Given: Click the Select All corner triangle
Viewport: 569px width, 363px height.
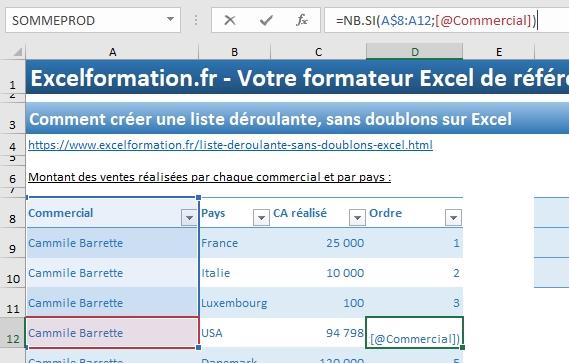Looking at the screenshot, I should (x=18, y=52).
